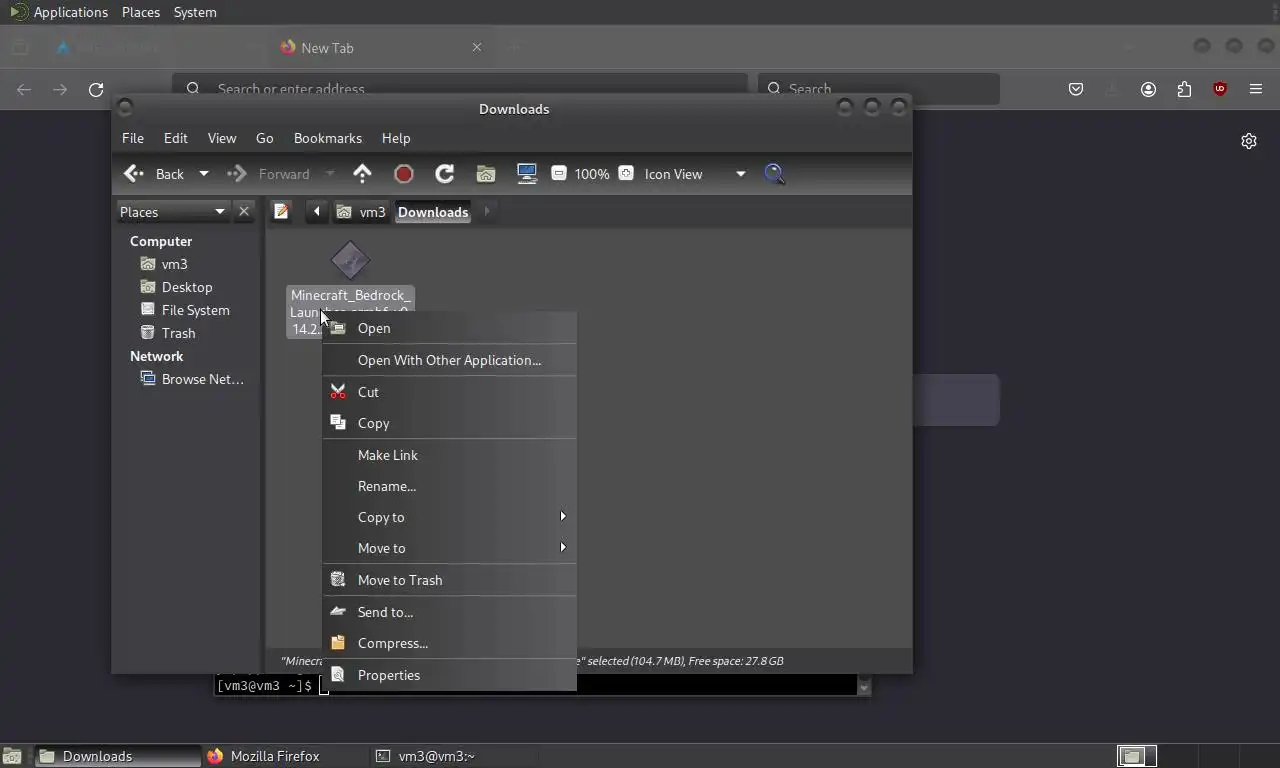Click the Computer icon in toolbar

pos(527,174)
